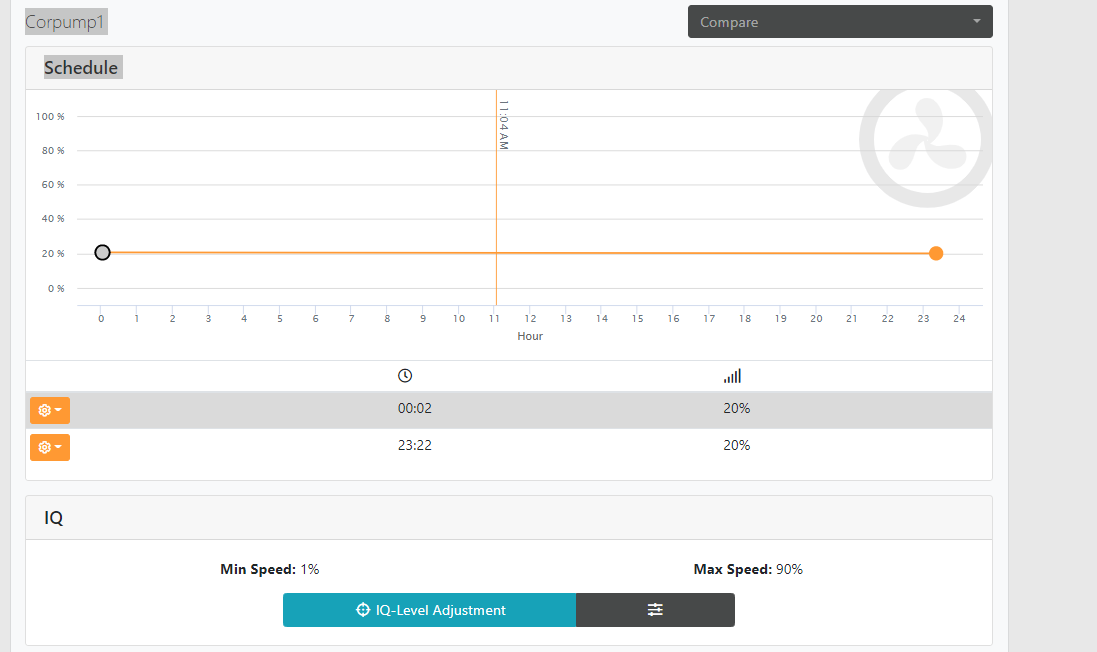Select the gray schedule point at hour 0
The height and width of the screenshot is (652, 1097).
[x=102, y=253]
